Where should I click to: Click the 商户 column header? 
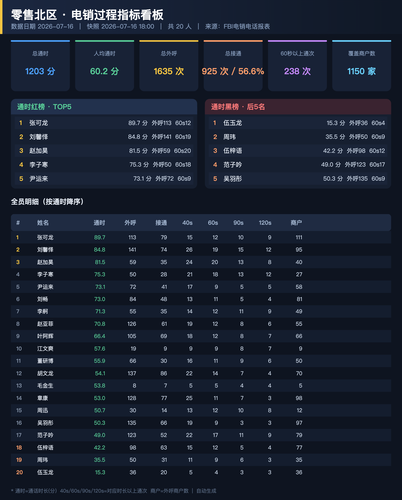click(x=296, y=223)
